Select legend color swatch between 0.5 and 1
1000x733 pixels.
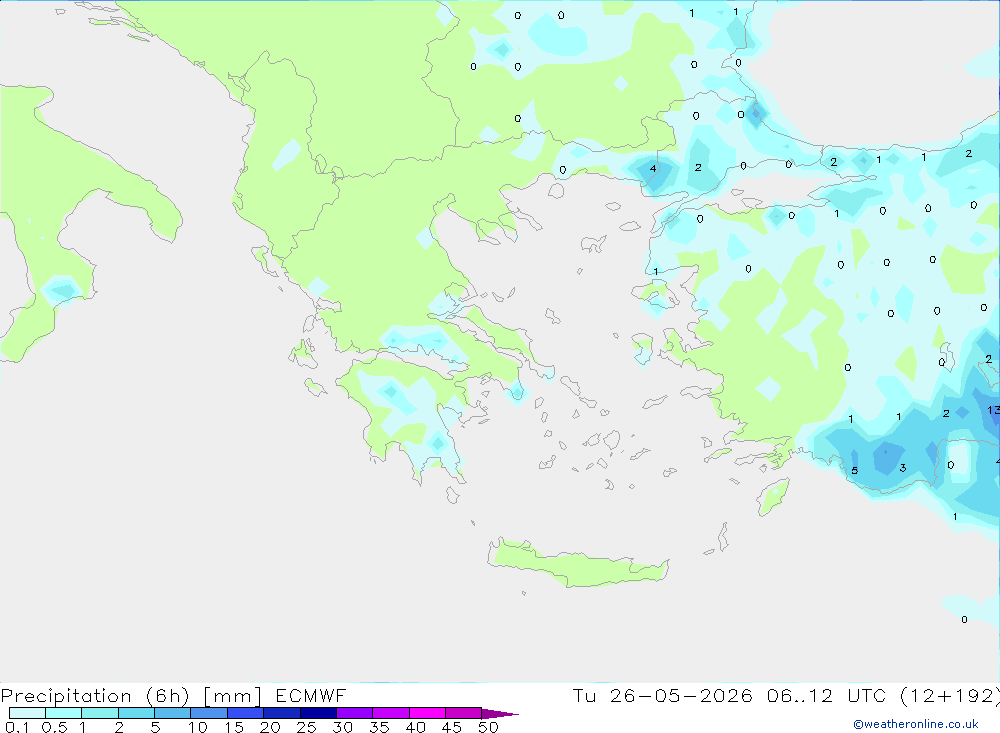pyautogui.click(x=64, y=713)
